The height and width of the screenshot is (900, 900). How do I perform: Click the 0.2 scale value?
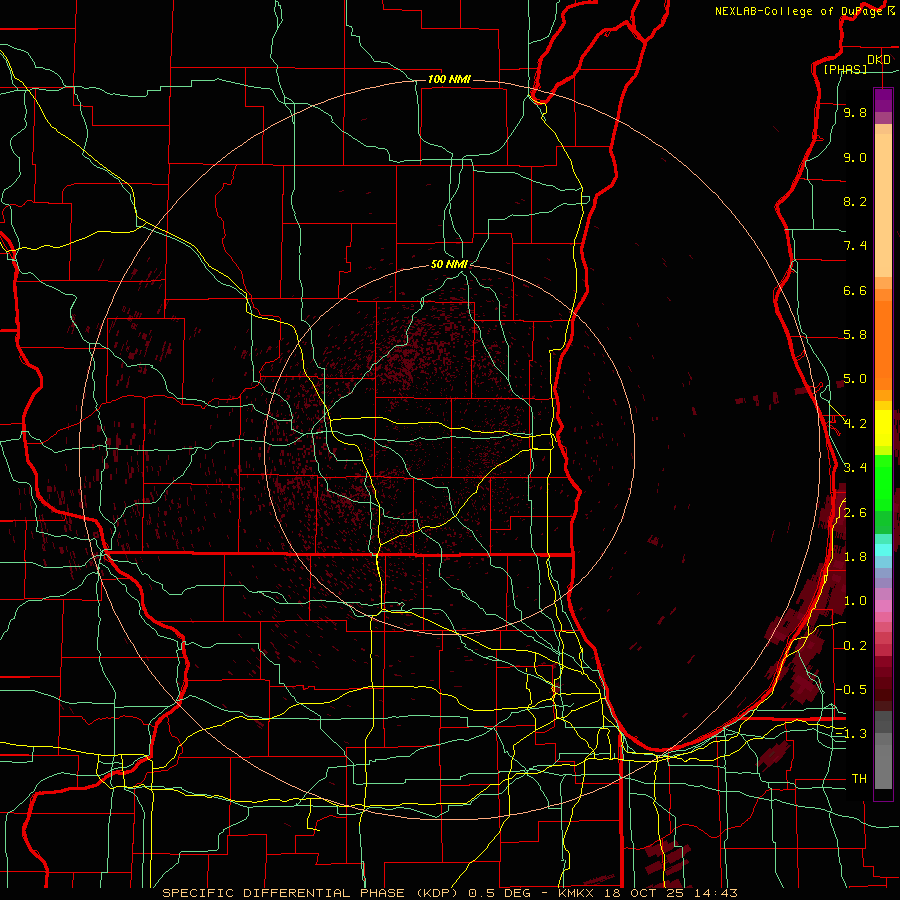[x=855, y=646]
